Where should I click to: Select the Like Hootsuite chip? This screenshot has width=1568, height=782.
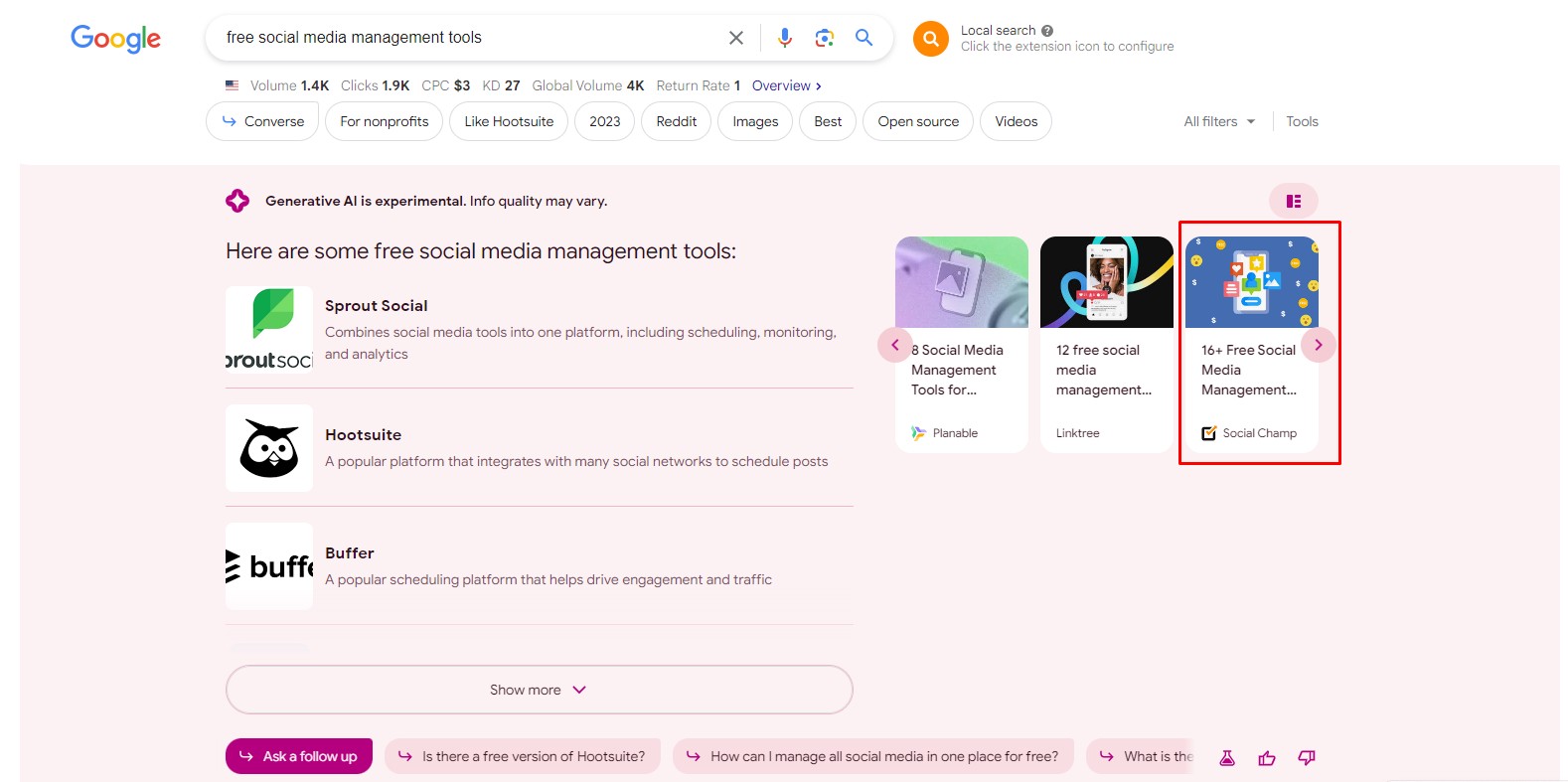pyautogui.click(x=509, y=121)
